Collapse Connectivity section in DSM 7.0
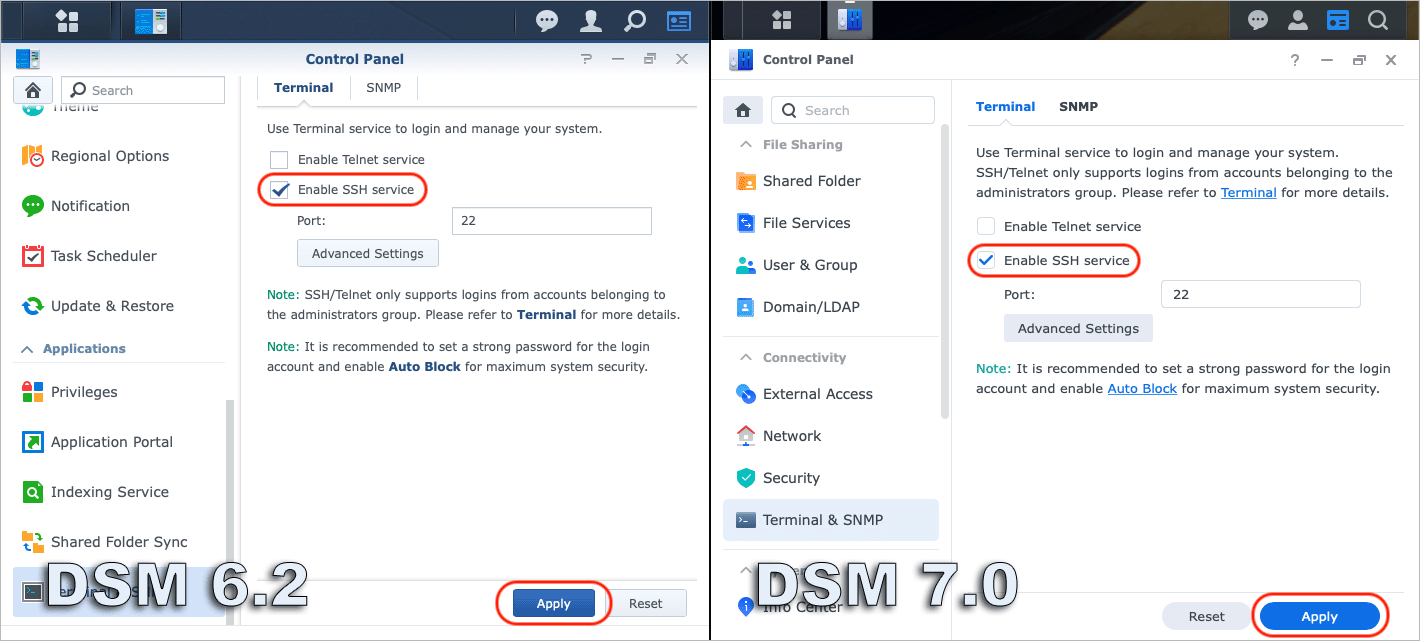Screen dimensions: 1420x641 [745, 358]
